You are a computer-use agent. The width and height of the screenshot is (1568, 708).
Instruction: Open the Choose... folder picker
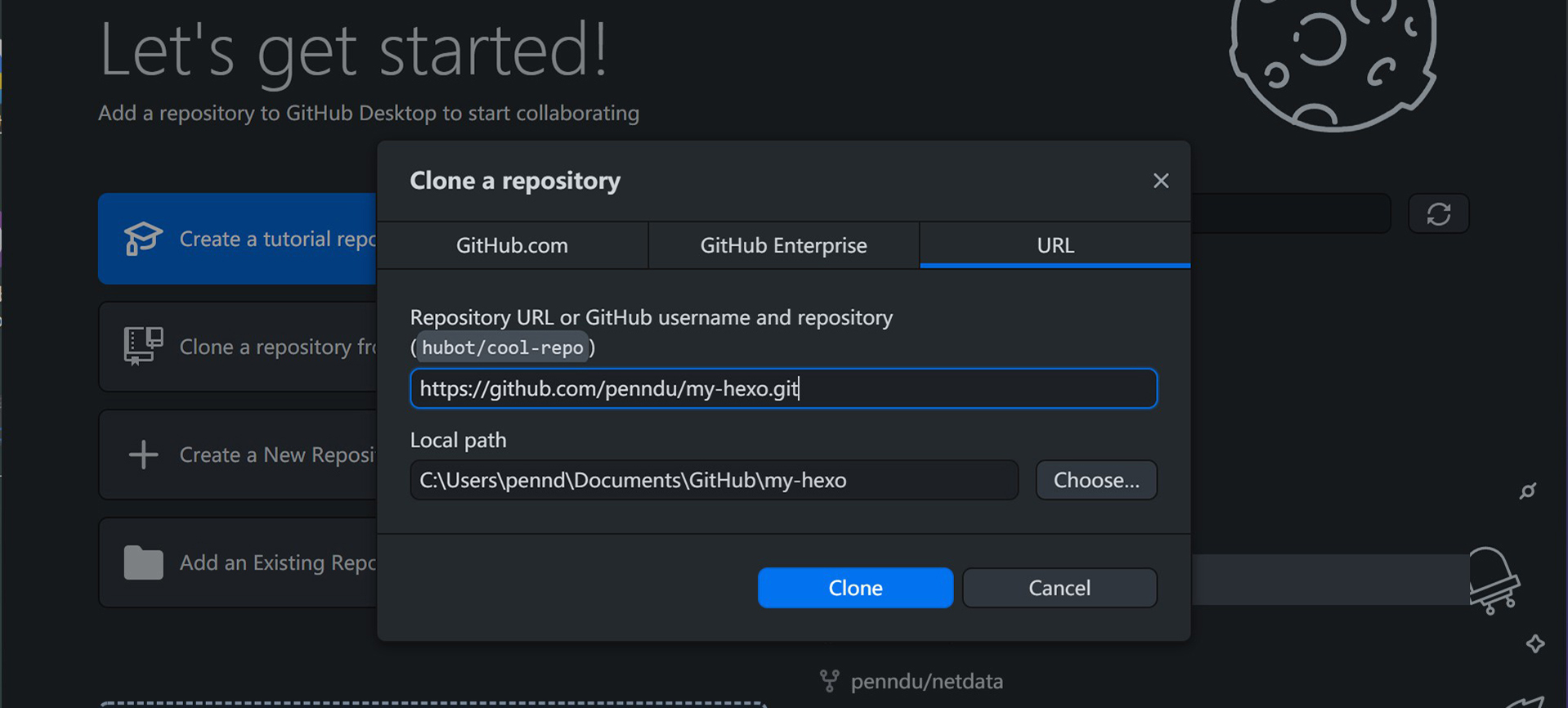(x=1095, y=480)
